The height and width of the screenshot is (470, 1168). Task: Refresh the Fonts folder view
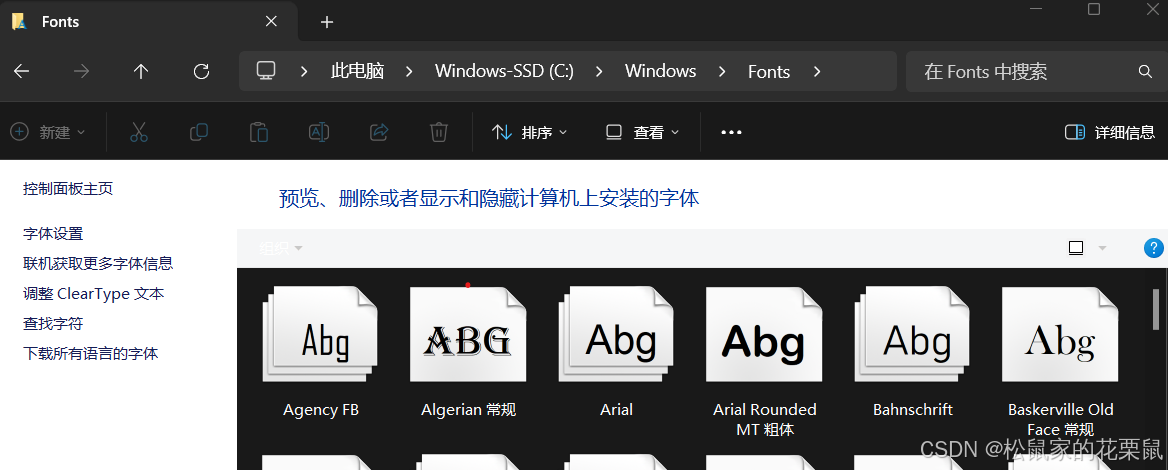(201, 72)
